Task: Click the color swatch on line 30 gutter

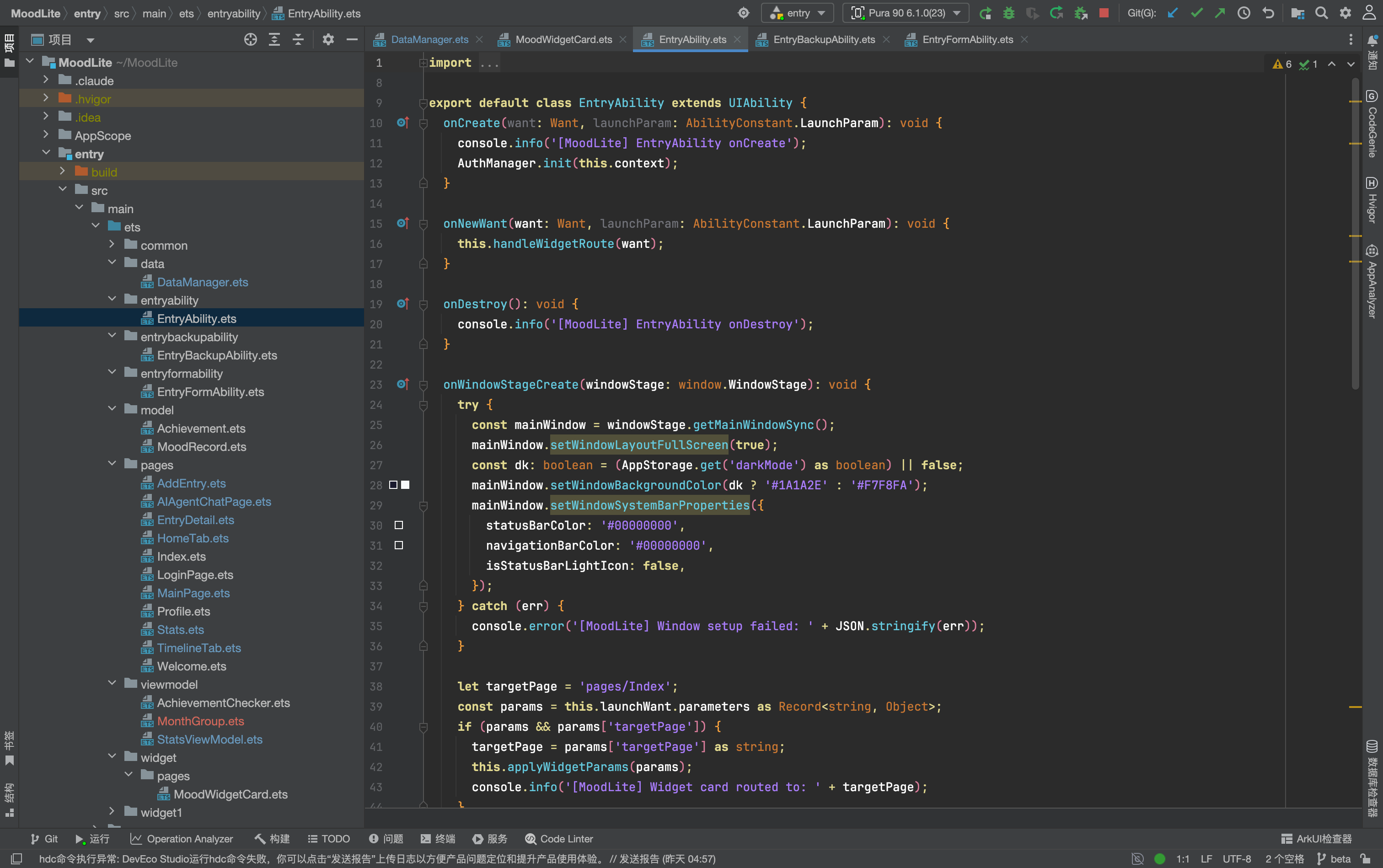Action: coord(398,525)
